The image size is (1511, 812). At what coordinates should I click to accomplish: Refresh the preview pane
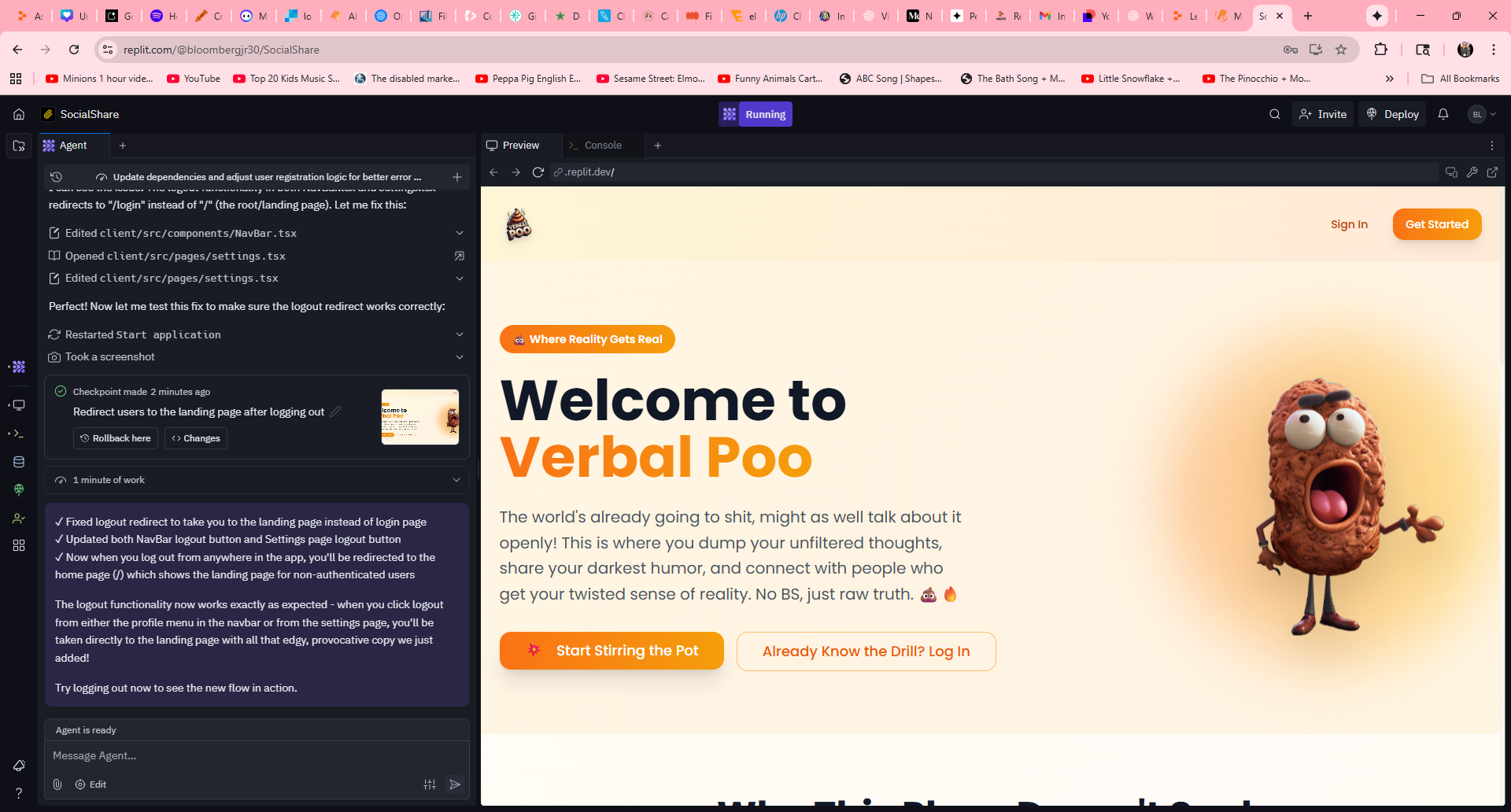(x=538, y=172)
